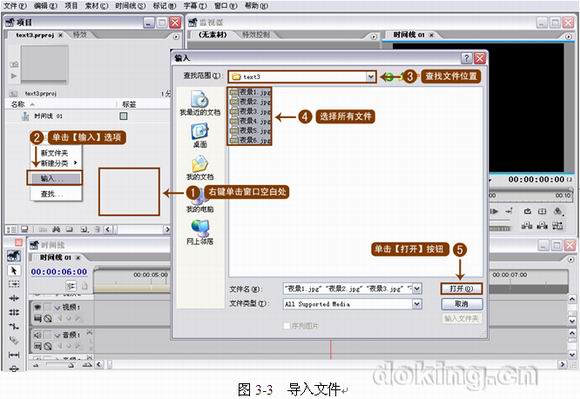
Task: Select the Rate Stretch tool in toolbox
Action: [14, 327]
